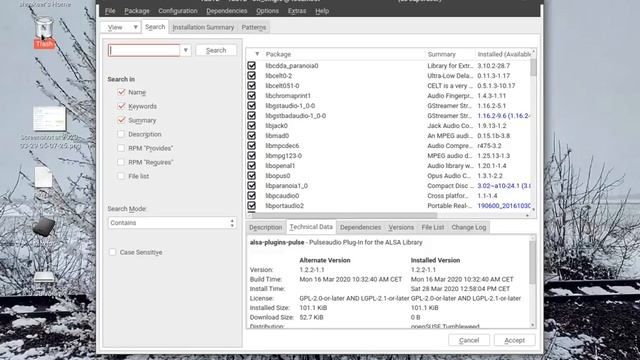Open the screenshot PNG file thumbnail on desktop
The width and height of the screenshot is (640, 360).
click(49, 119)
